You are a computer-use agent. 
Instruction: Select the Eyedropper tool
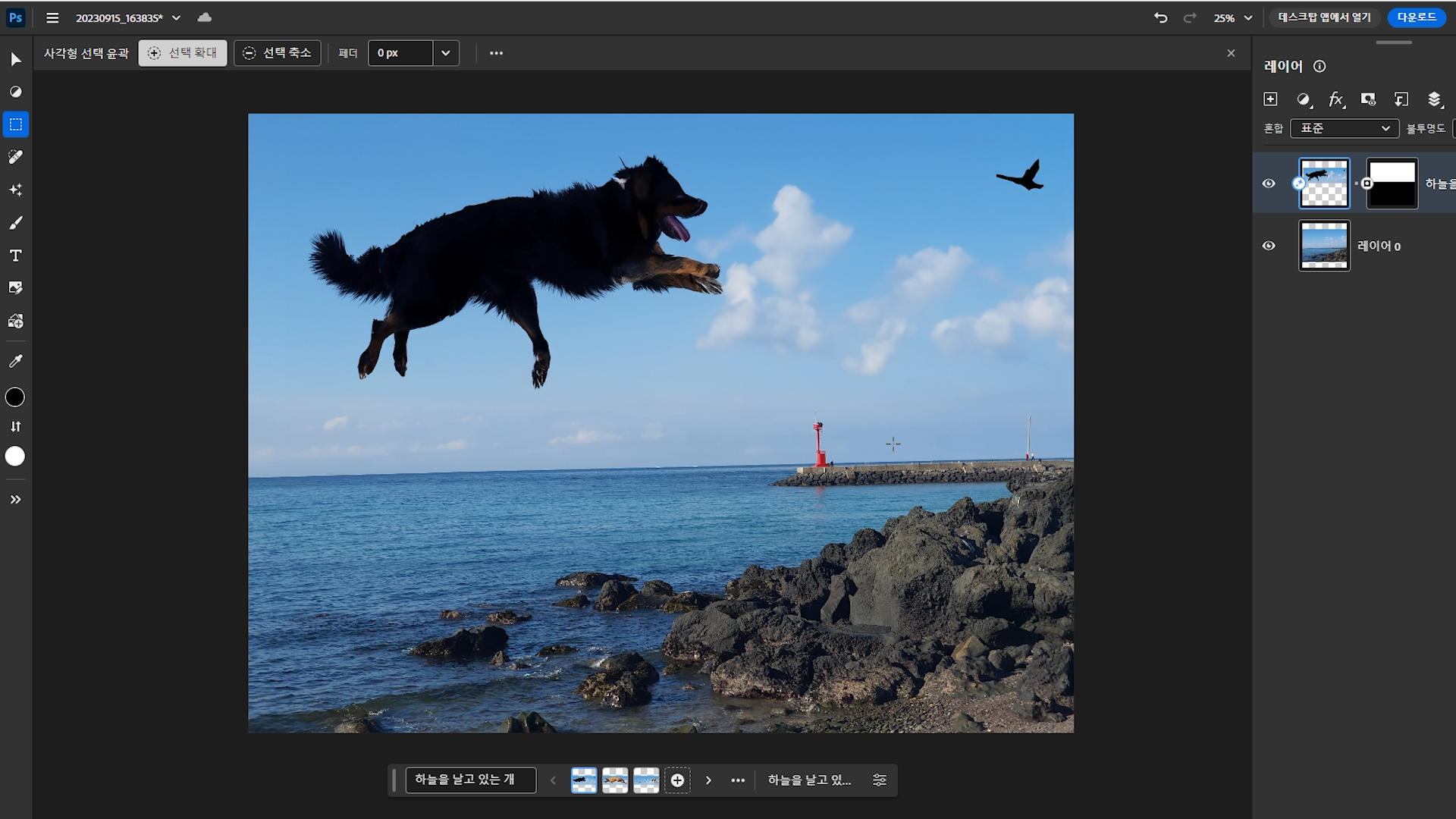coord(15,361)
